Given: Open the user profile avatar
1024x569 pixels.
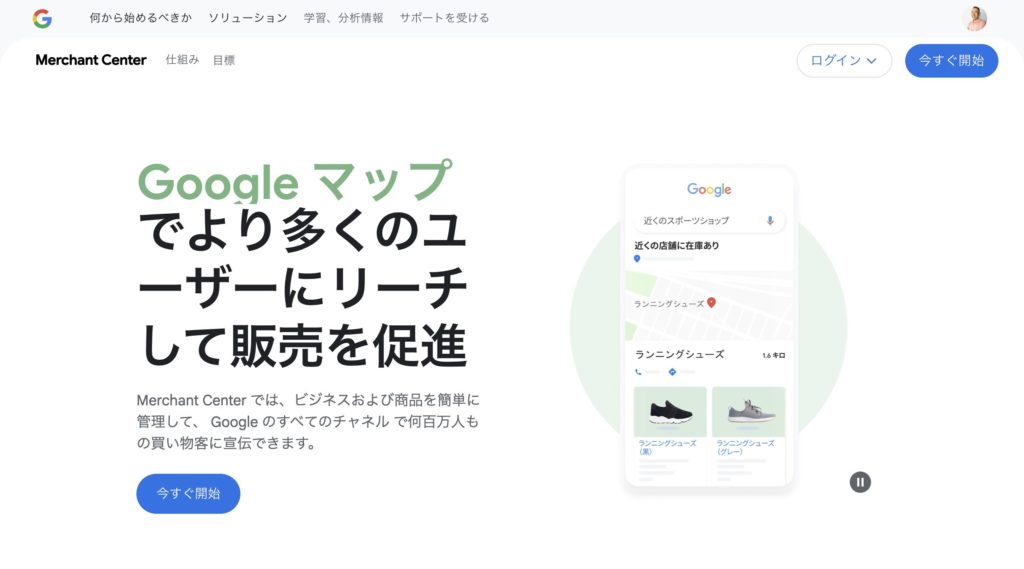Looking at the screenshot, I should (976, 18).
